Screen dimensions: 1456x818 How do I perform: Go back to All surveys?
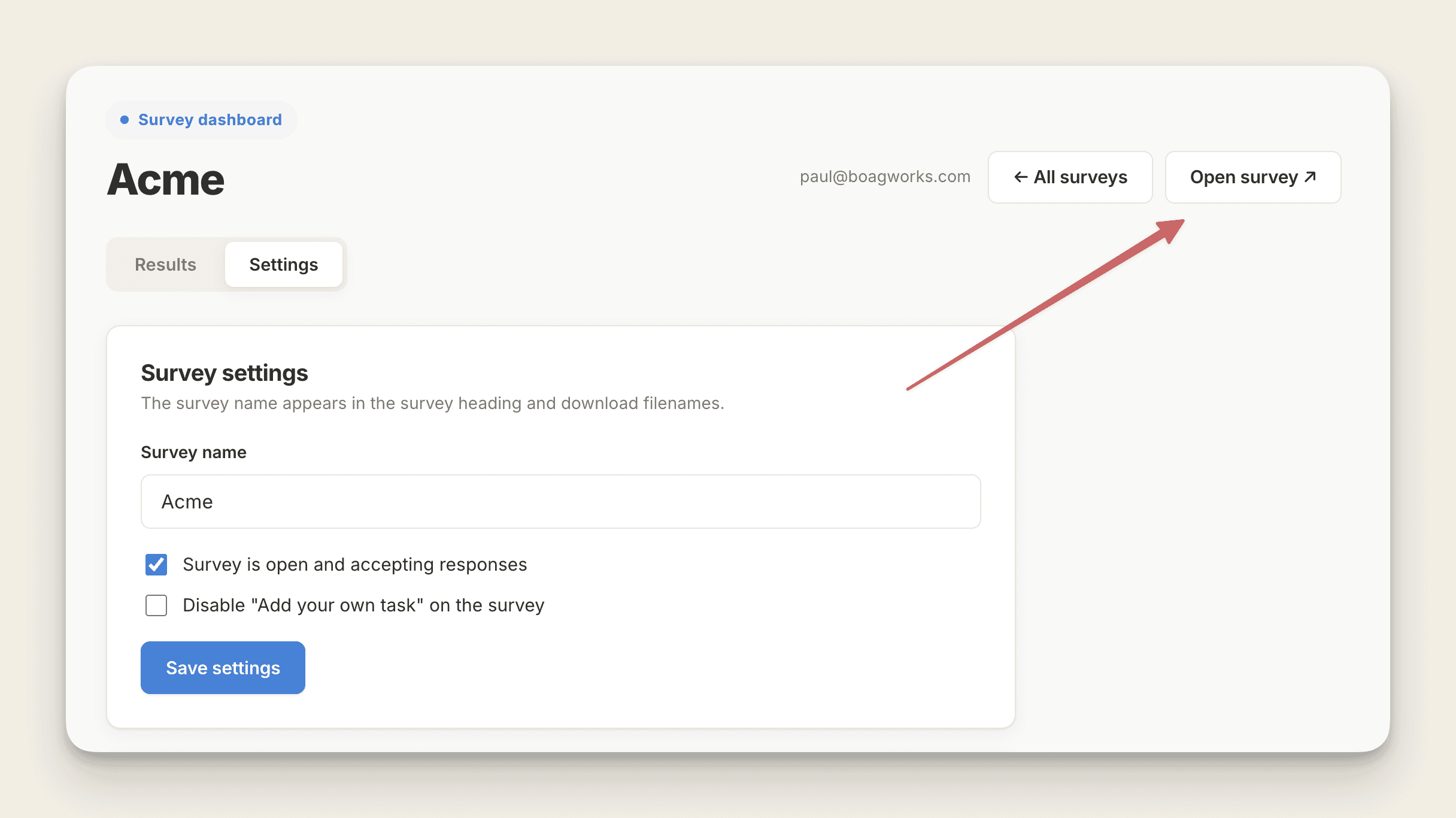1070,177
